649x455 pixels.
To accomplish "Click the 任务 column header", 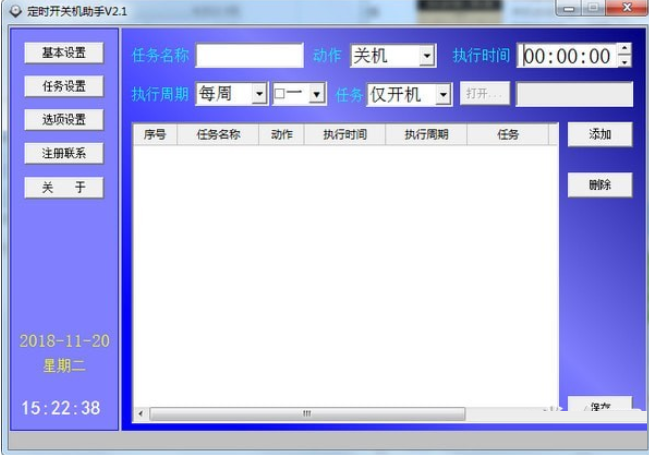I will tap(508, 134).
